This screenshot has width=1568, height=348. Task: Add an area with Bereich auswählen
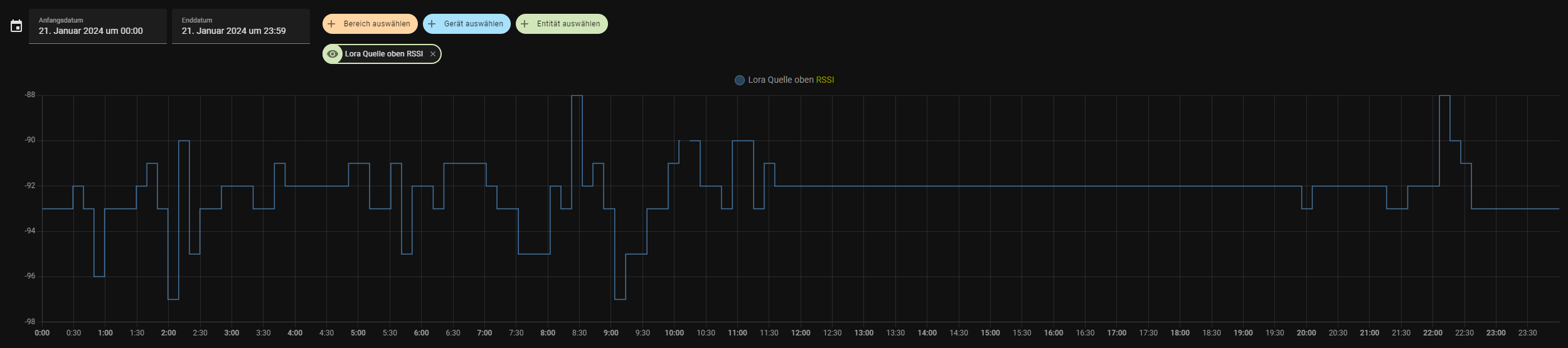(370, 24)
